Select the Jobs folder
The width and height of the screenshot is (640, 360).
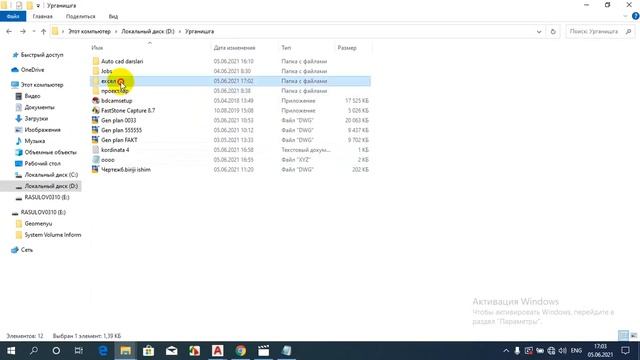tap(106, 71)
